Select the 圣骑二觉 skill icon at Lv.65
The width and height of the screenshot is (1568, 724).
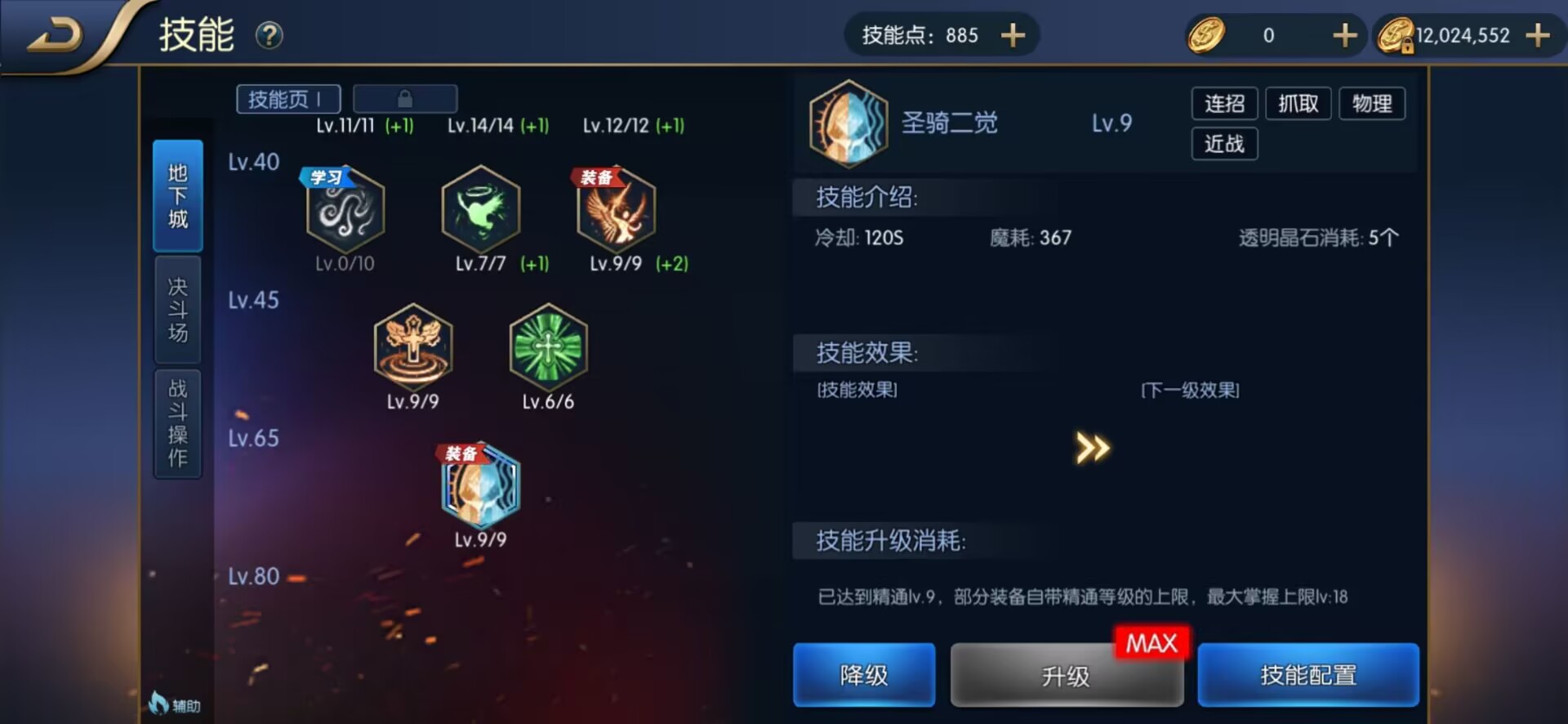[480, 485]
